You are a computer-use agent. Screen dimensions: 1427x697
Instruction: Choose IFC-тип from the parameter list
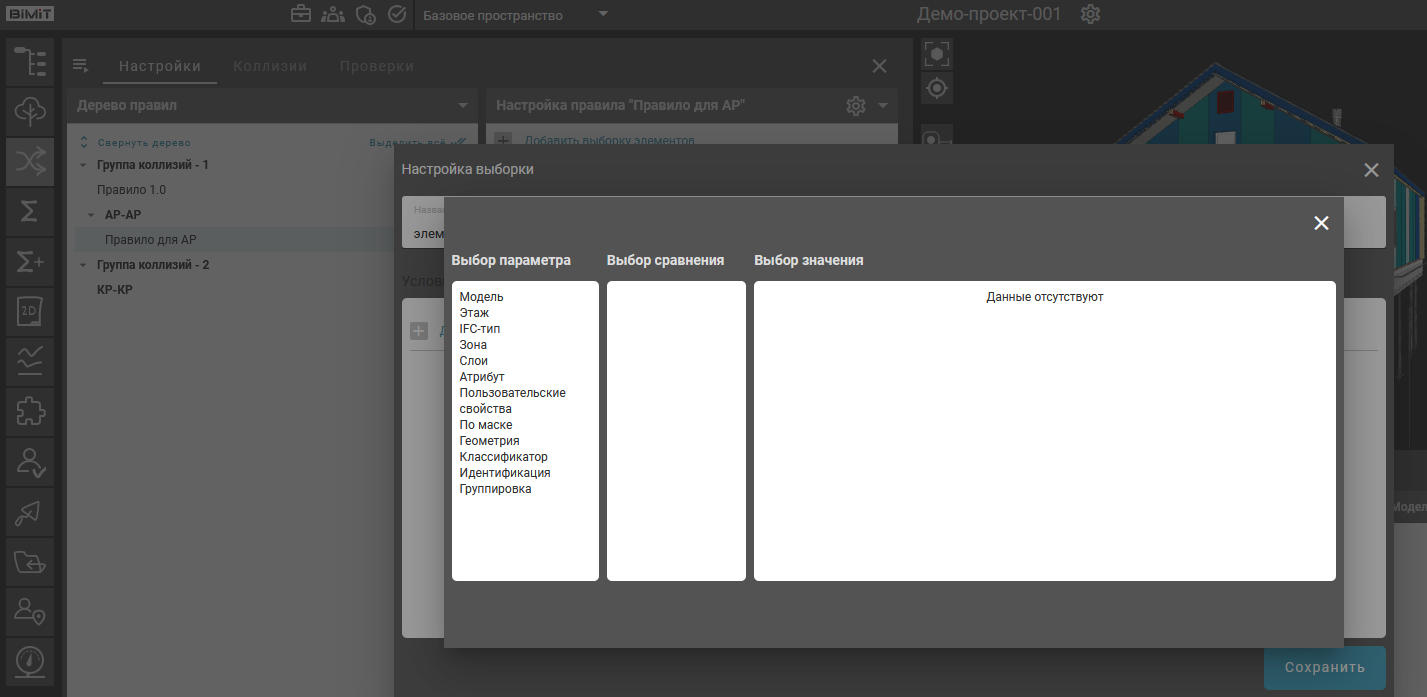(x=479, y=329)
